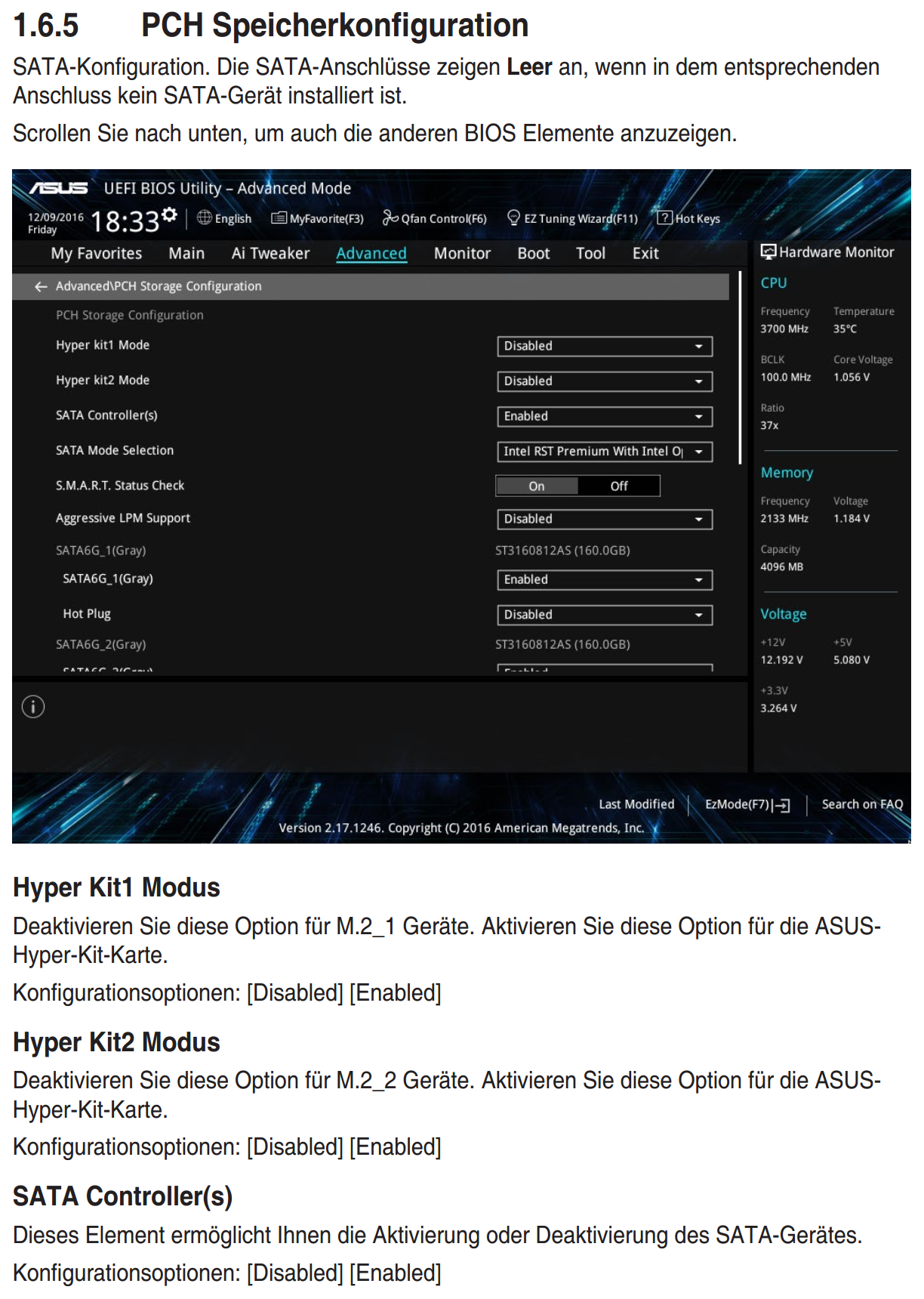
Task: Open Hyper kit2 Mode dropdown
Action: click(605, 381)
